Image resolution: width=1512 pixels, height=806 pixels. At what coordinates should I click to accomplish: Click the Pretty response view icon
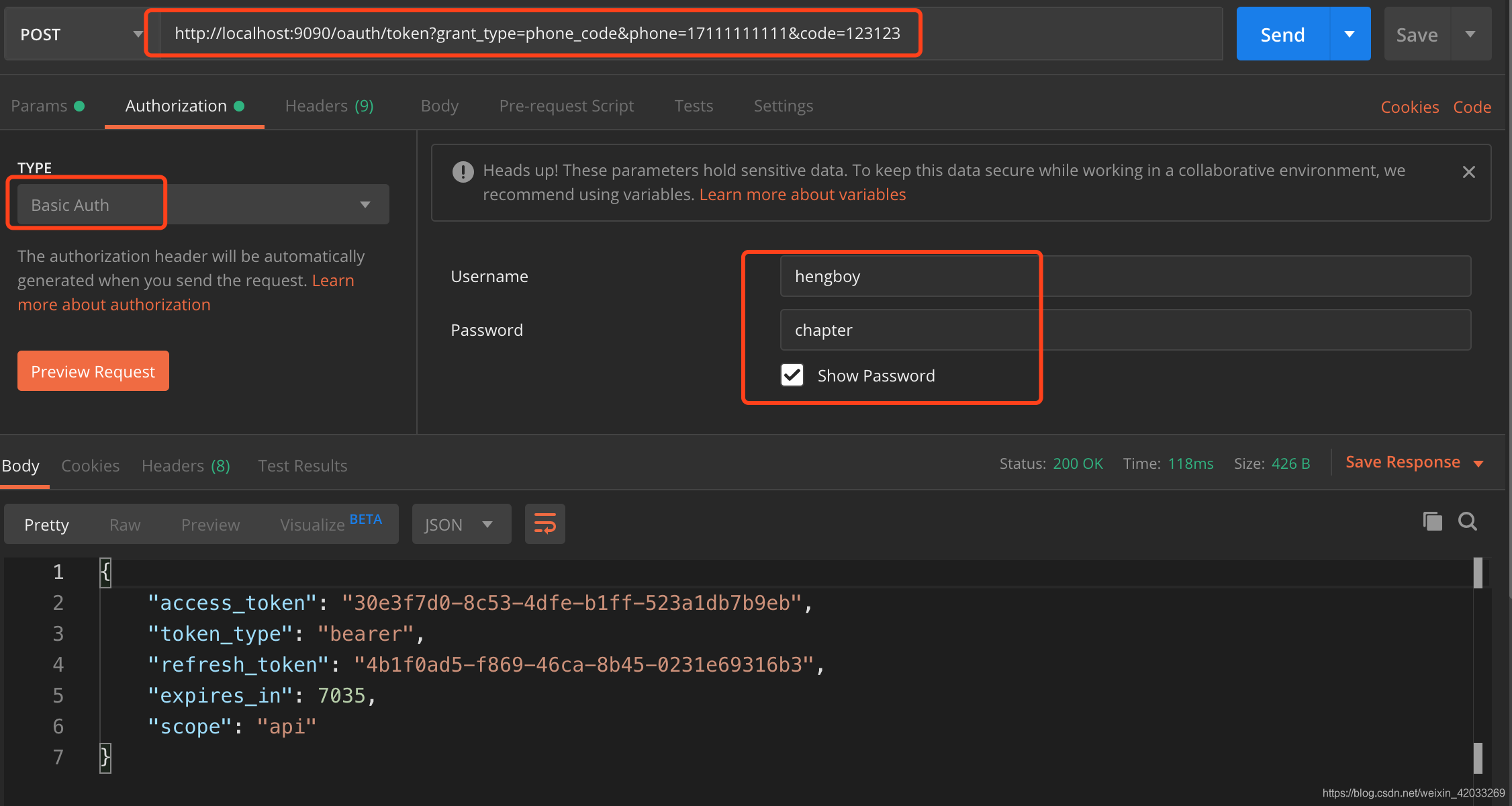[46, 524]
